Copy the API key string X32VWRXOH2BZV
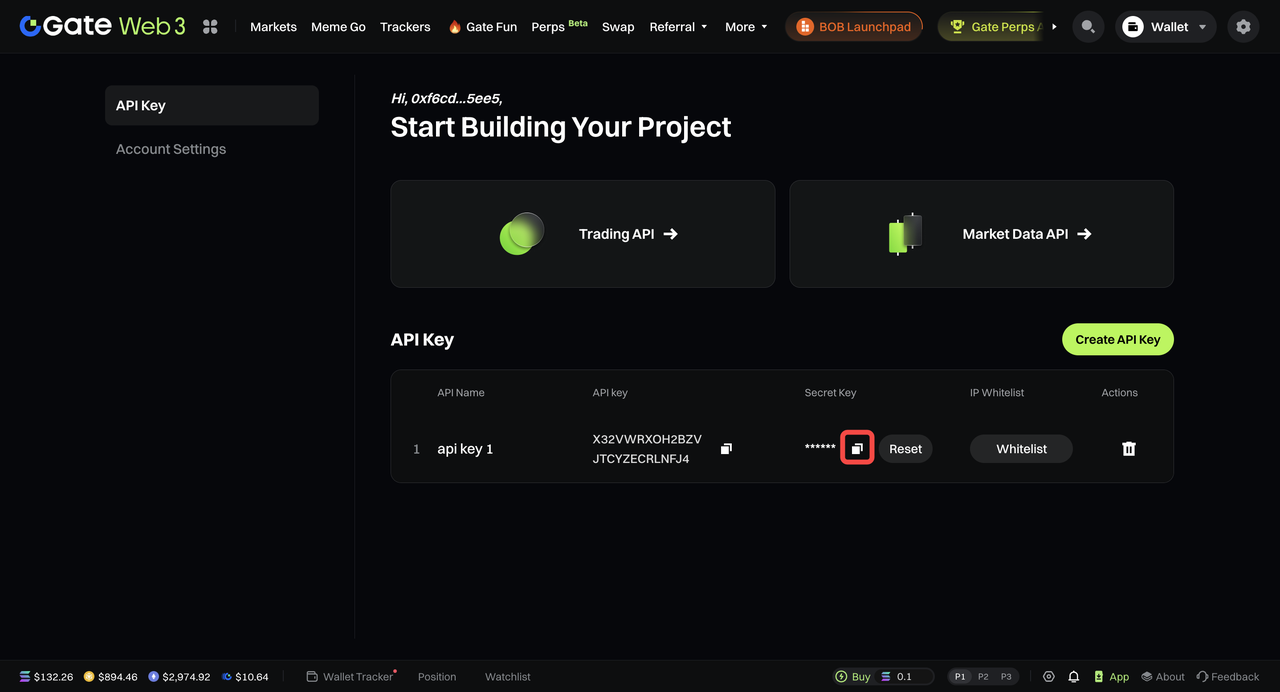The image size is (1280, 692). click(726, 449)
